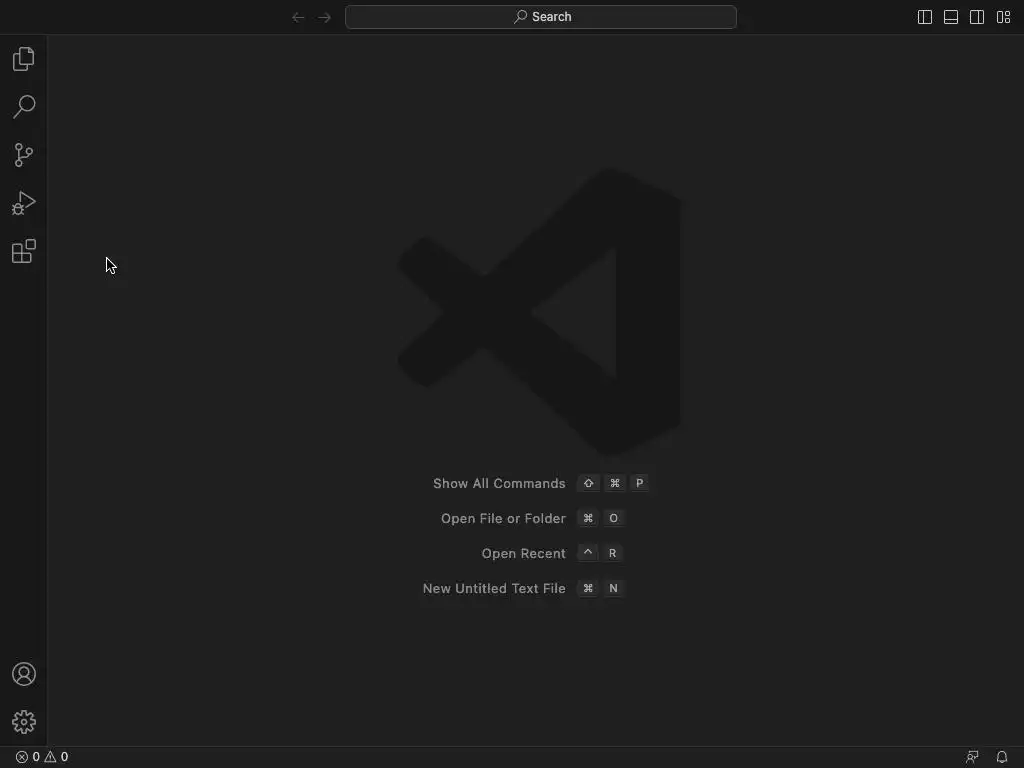Click the Open Recent label
The width and height of the screenshot is (1024, 768).
(x=523, y=553)
